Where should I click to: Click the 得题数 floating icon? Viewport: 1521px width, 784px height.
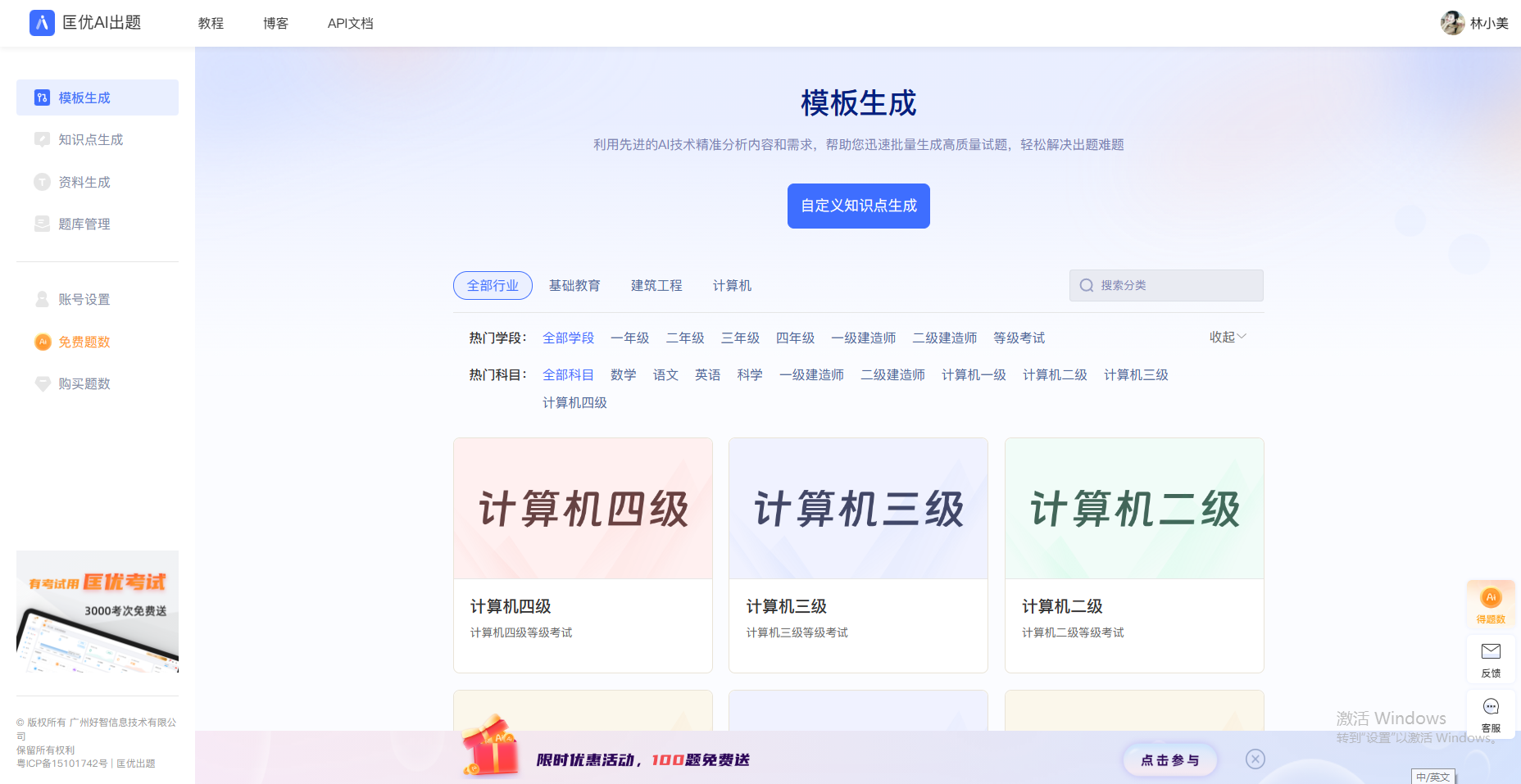[x=1491, y=605]
